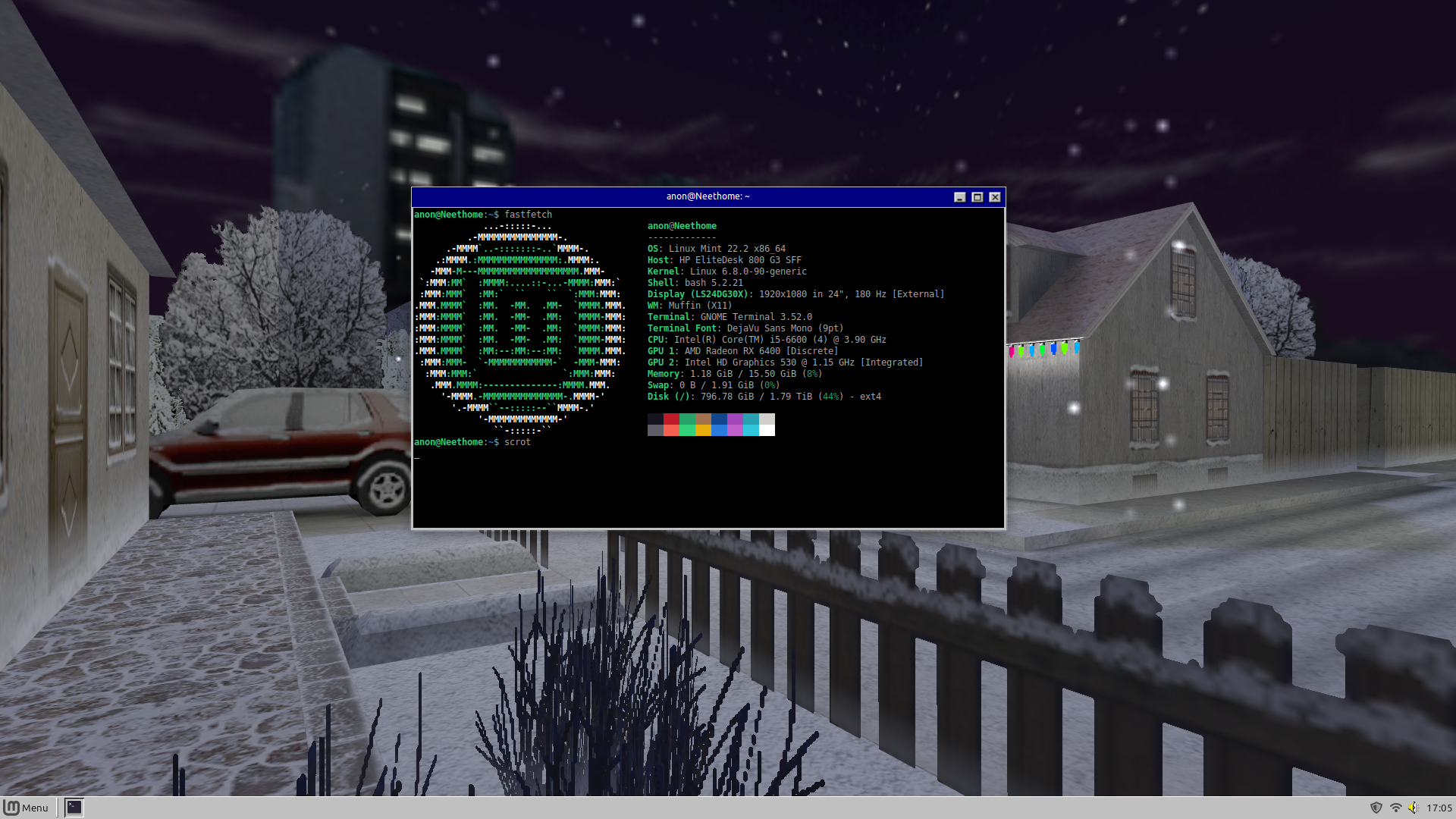Click the yellow speaker volume icon

pos(1413,808)
